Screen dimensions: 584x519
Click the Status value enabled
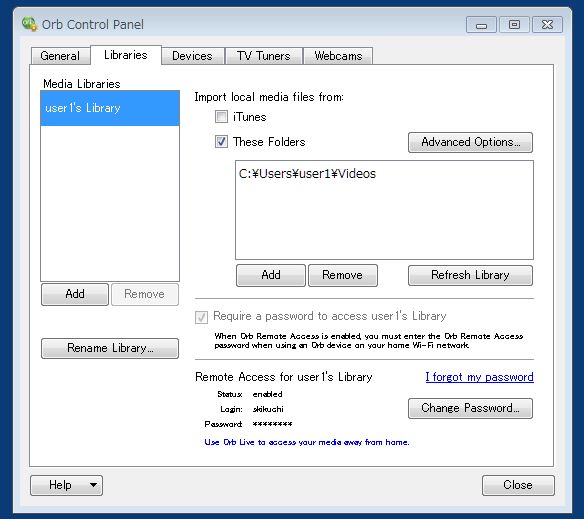[267, 394]
